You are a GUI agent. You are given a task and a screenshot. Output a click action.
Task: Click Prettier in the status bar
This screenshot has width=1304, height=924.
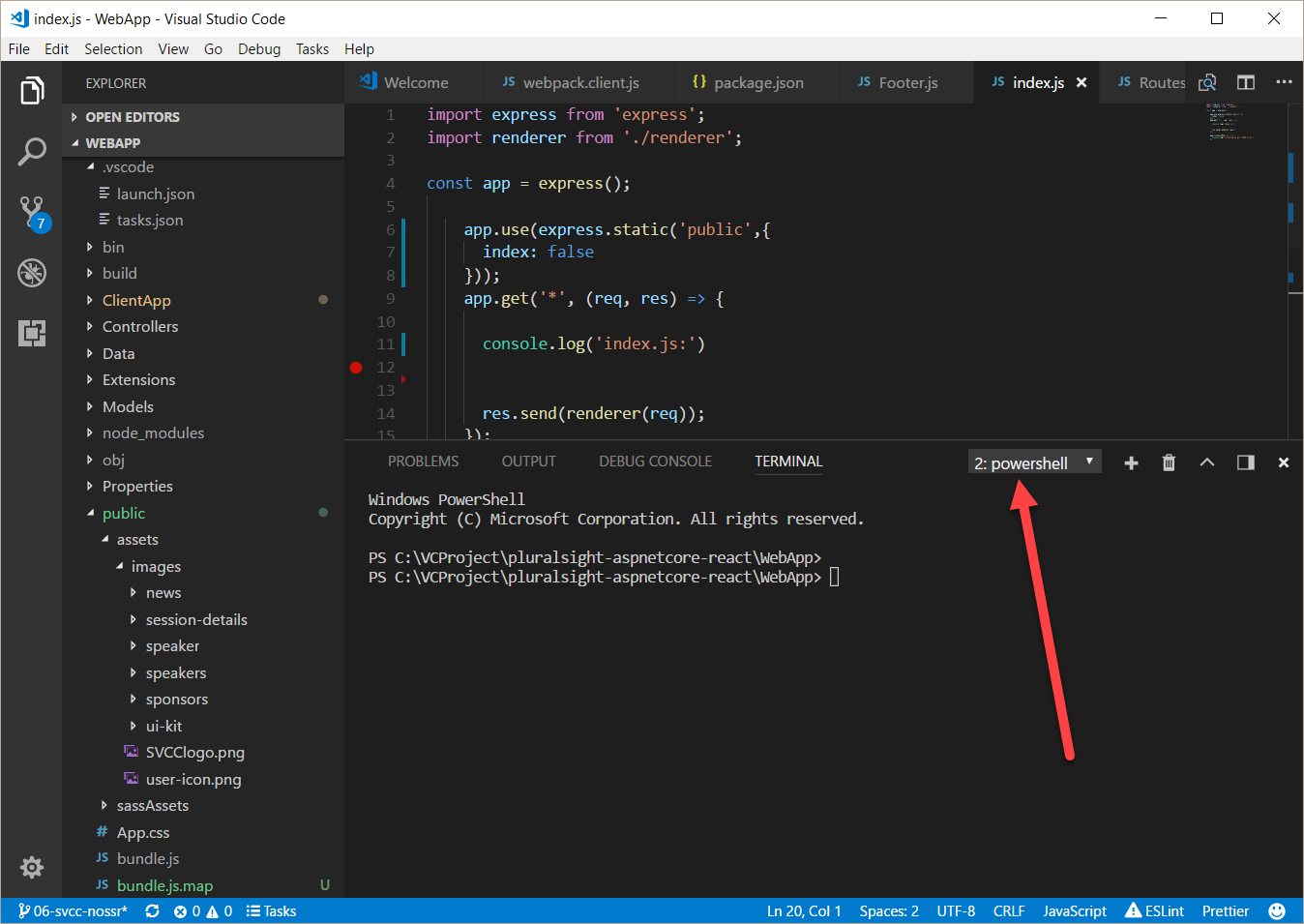point(1226,911)
